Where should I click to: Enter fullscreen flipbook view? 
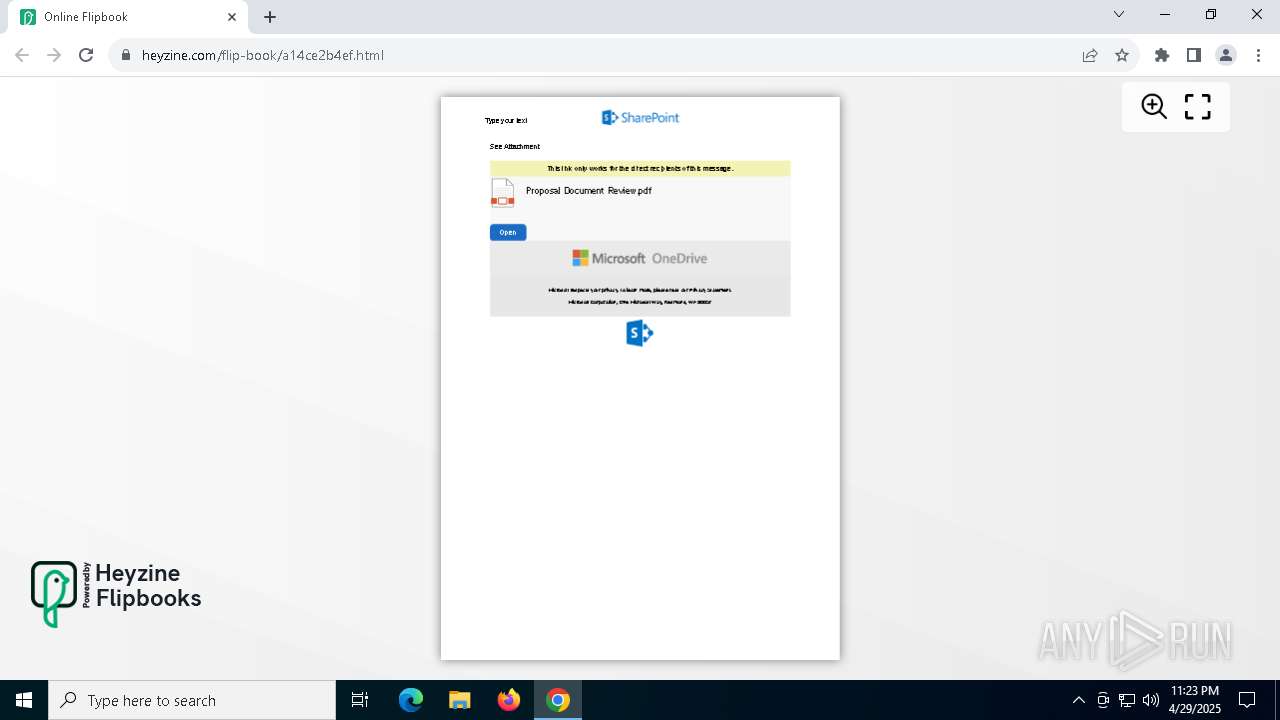(1198, 106)
